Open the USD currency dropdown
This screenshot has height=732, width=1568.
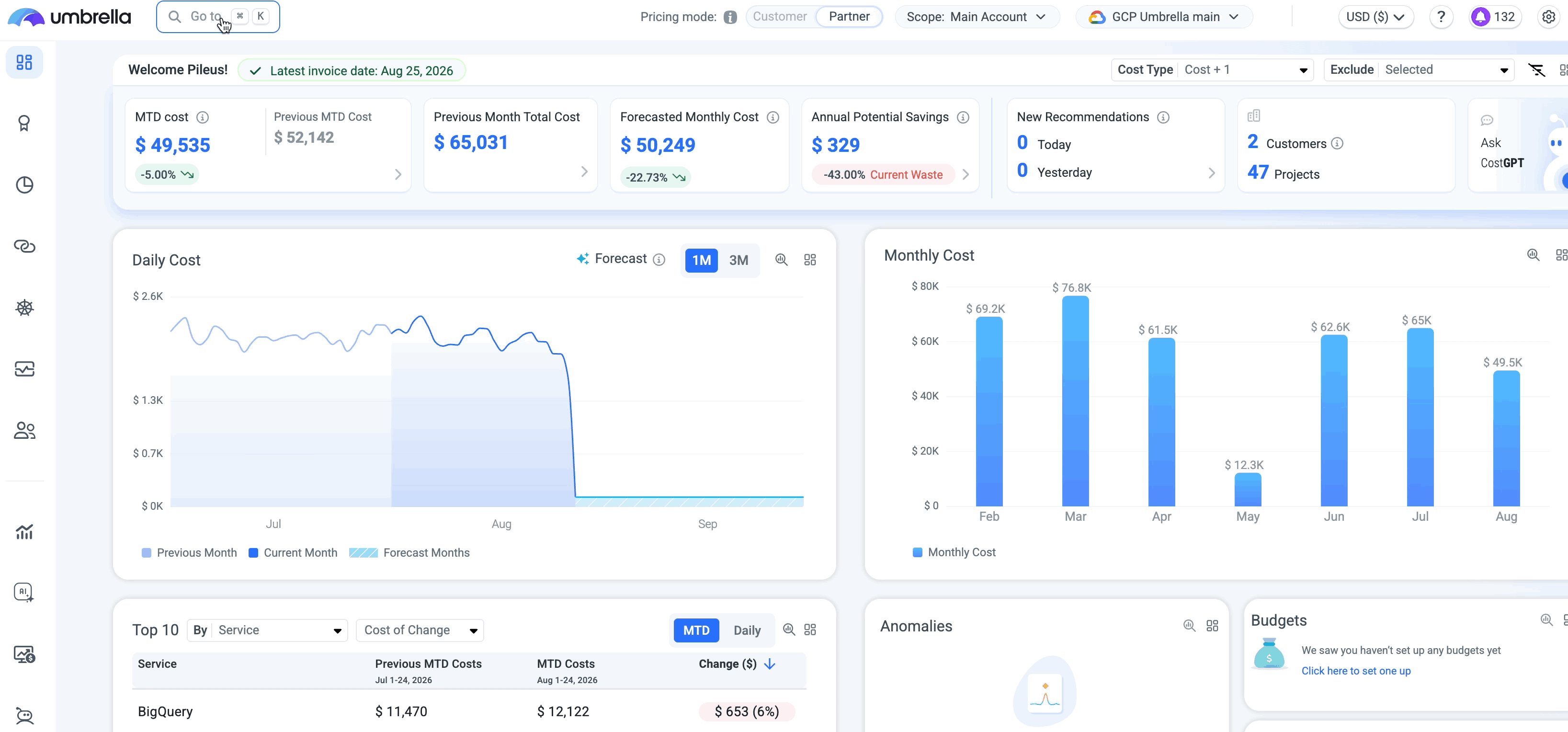coord(1375,17)
